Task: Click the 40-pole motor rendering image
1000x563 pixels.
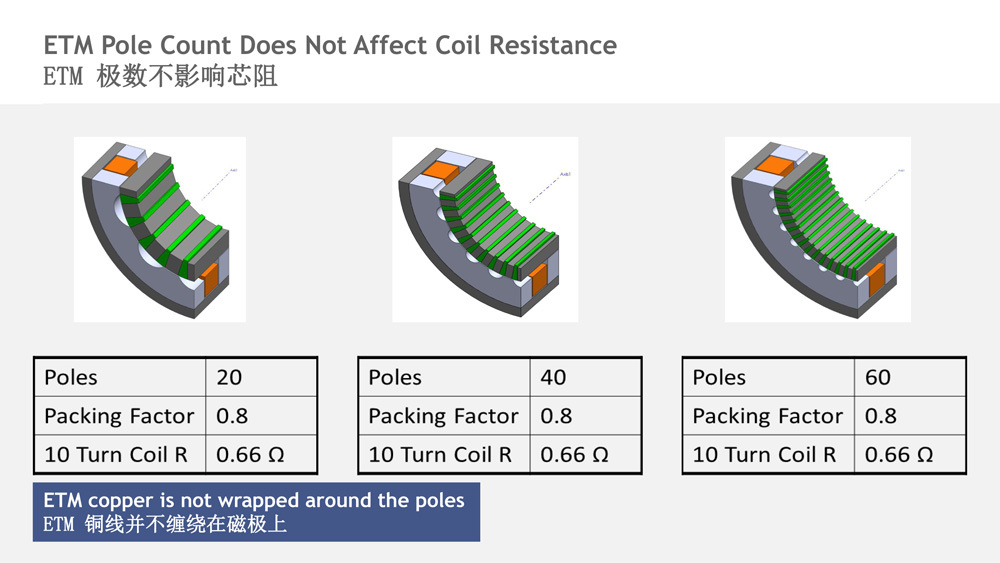Action: (485, 230)
